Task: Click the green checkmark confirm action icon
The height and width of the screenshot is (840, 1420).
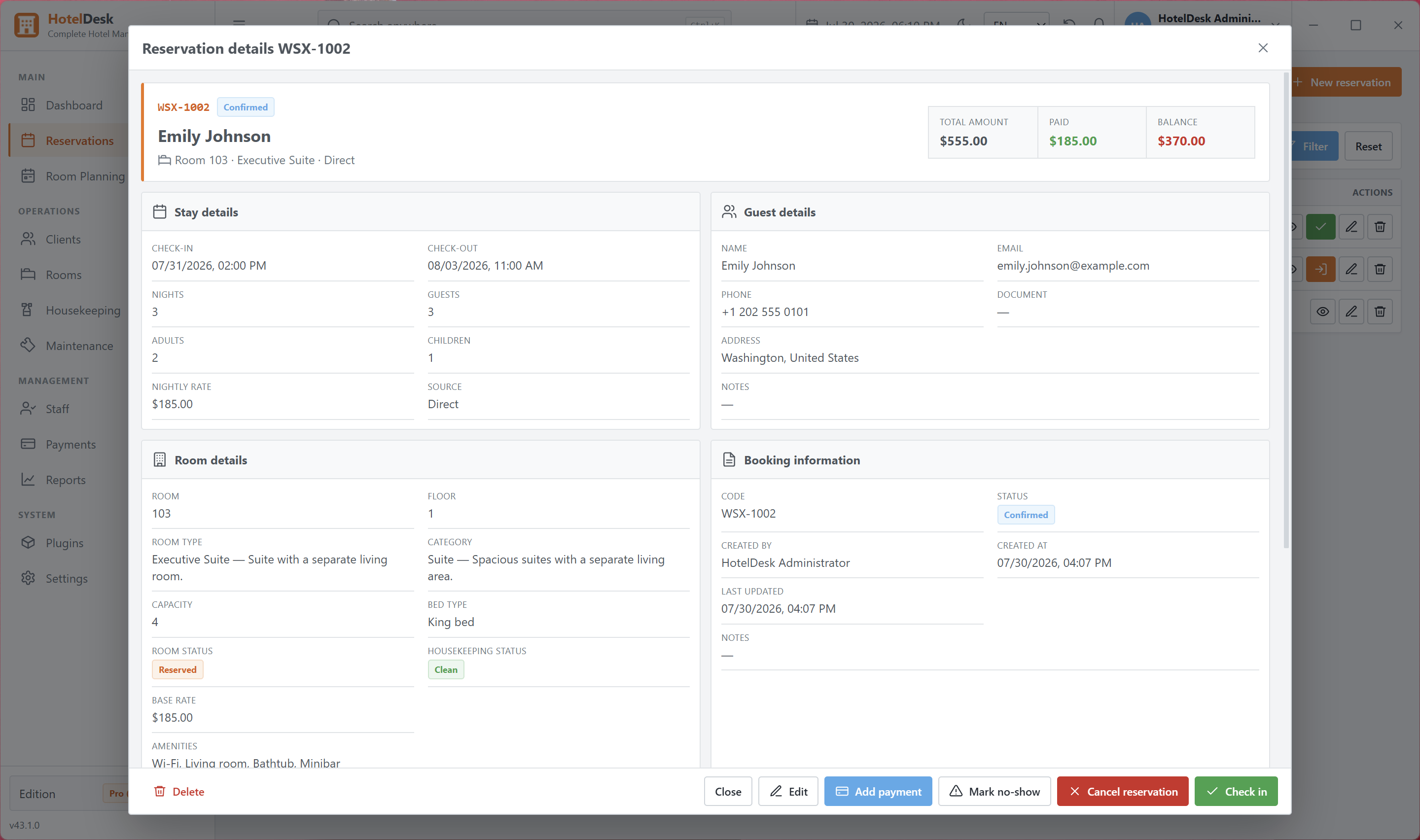Action: [x=1320, y=227]
